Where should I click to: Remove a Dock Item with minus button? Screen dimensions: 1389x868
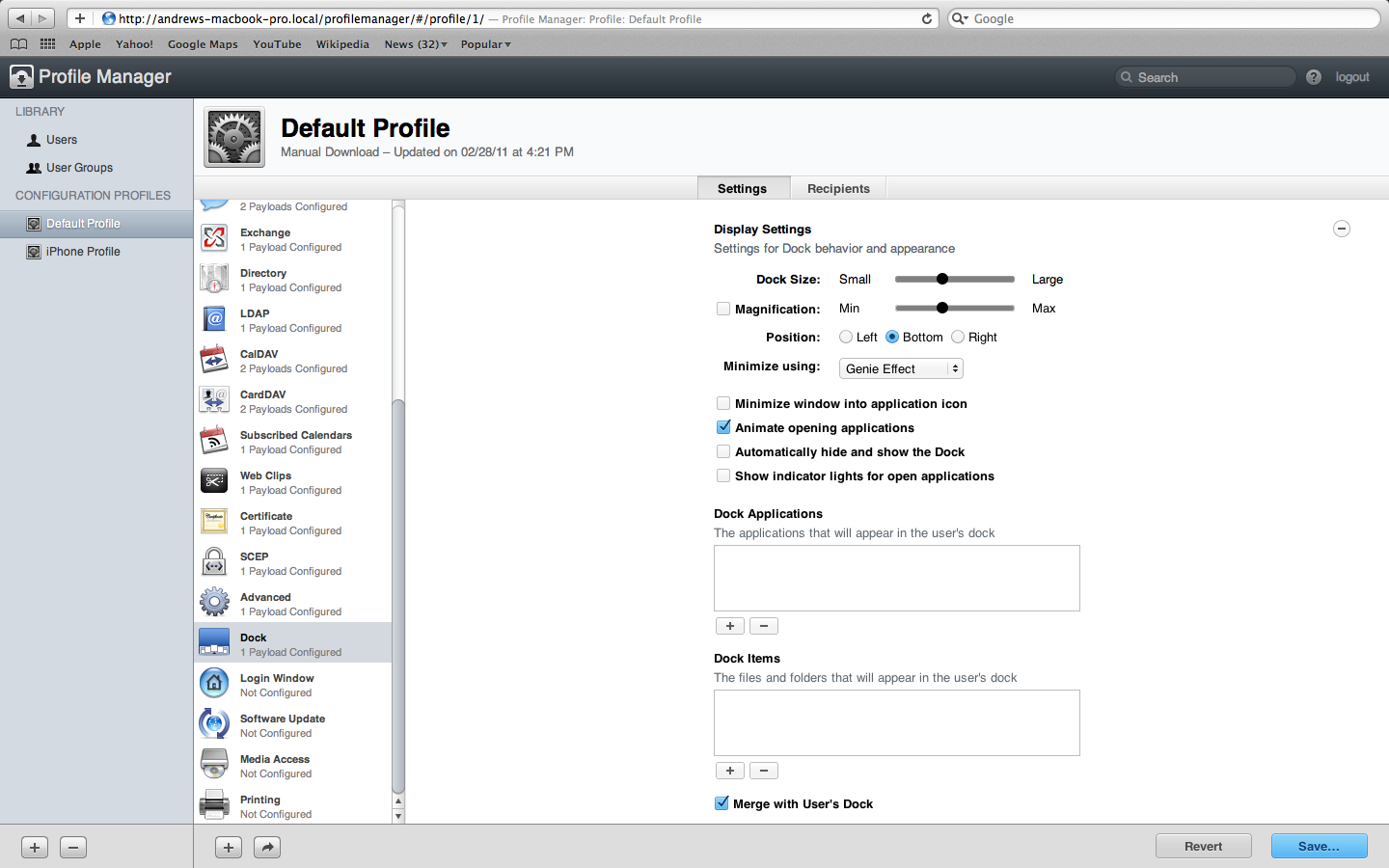[764, 771]
